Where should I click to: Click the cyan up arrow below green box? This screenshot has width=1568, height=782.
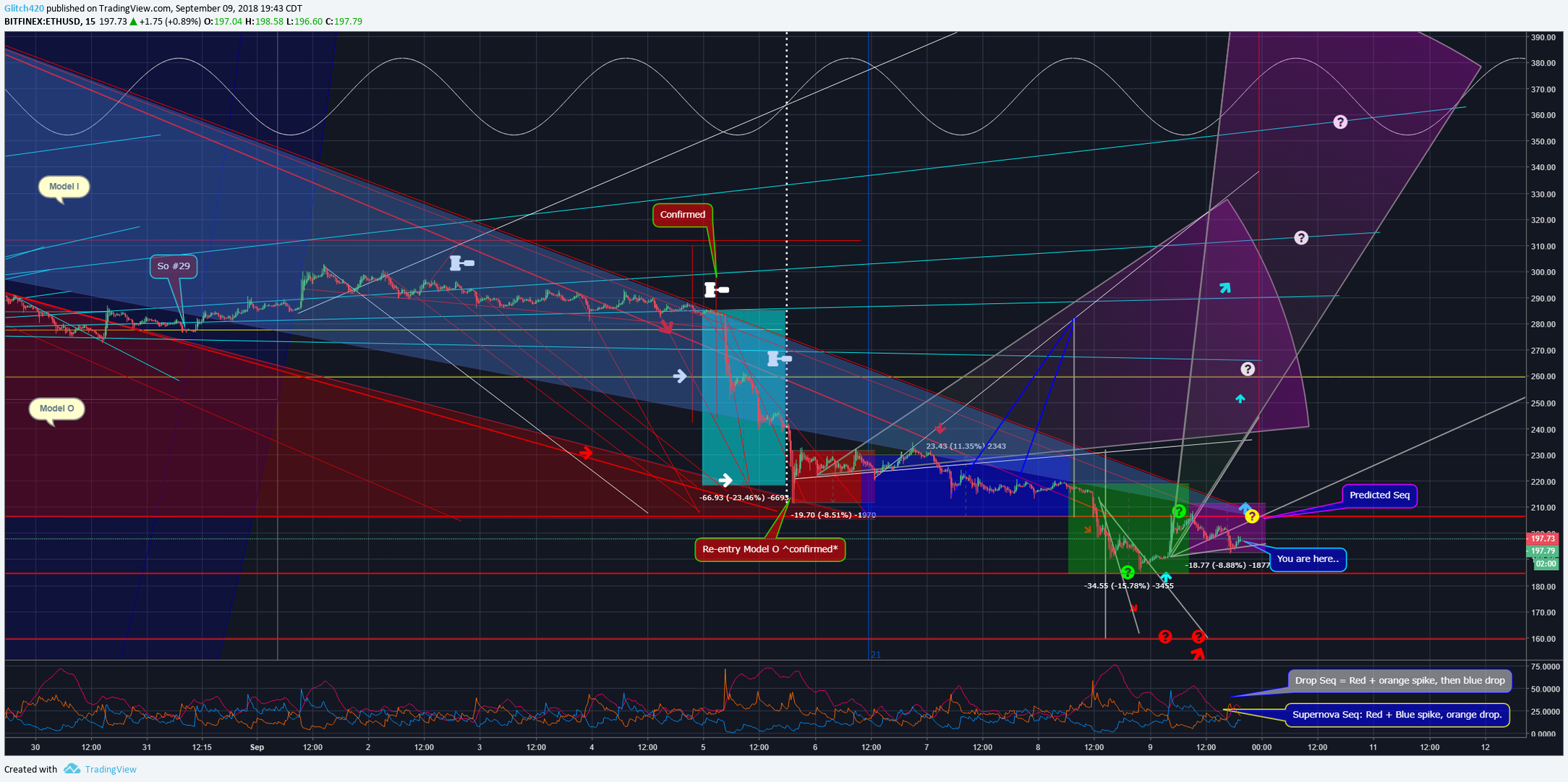(1165, 577)
